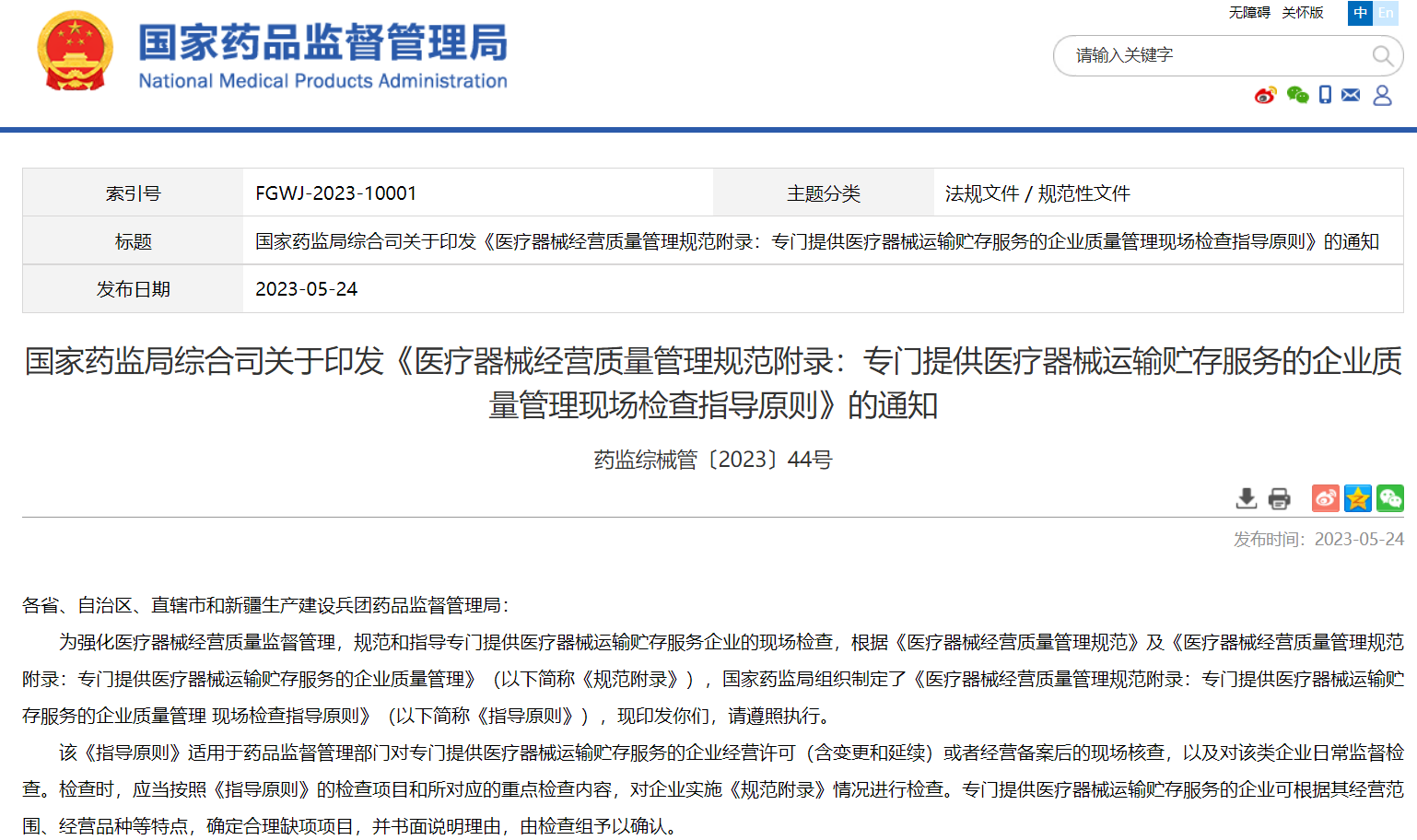Share the article via WeChat
1417x840 pixels.
(1389, 498)
